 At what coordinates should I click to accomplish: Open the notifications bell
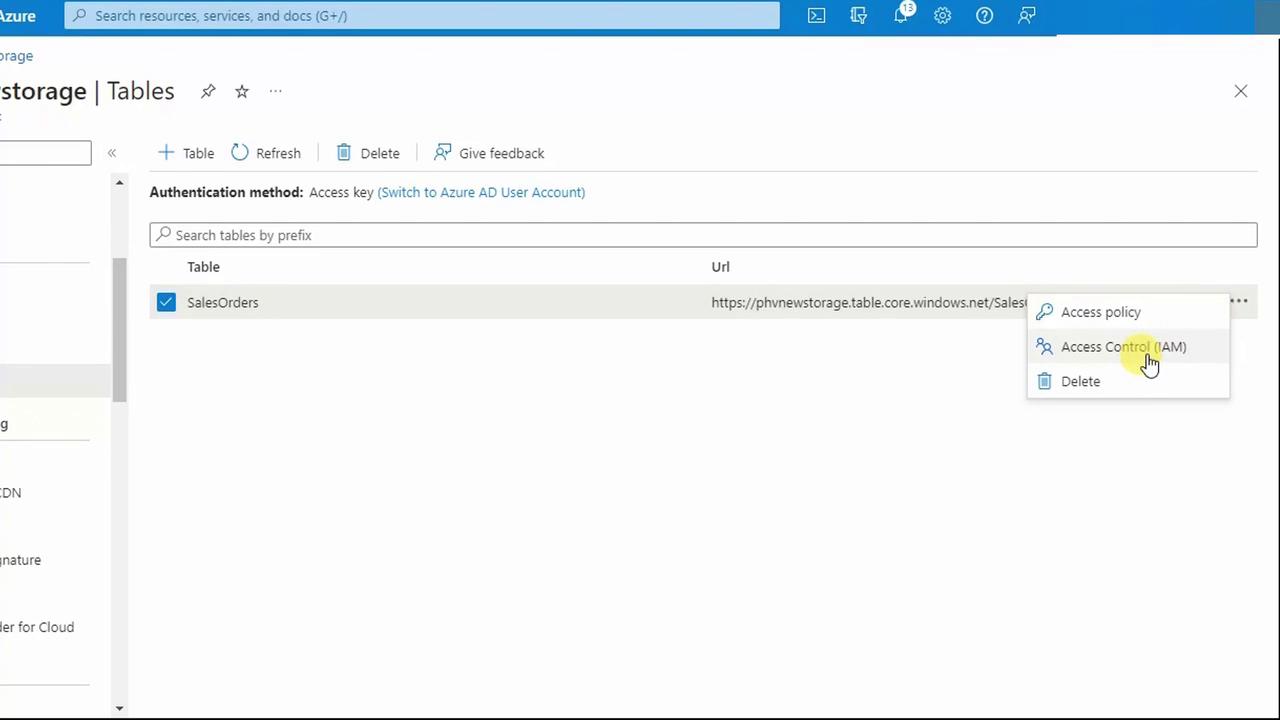point(901,15)
